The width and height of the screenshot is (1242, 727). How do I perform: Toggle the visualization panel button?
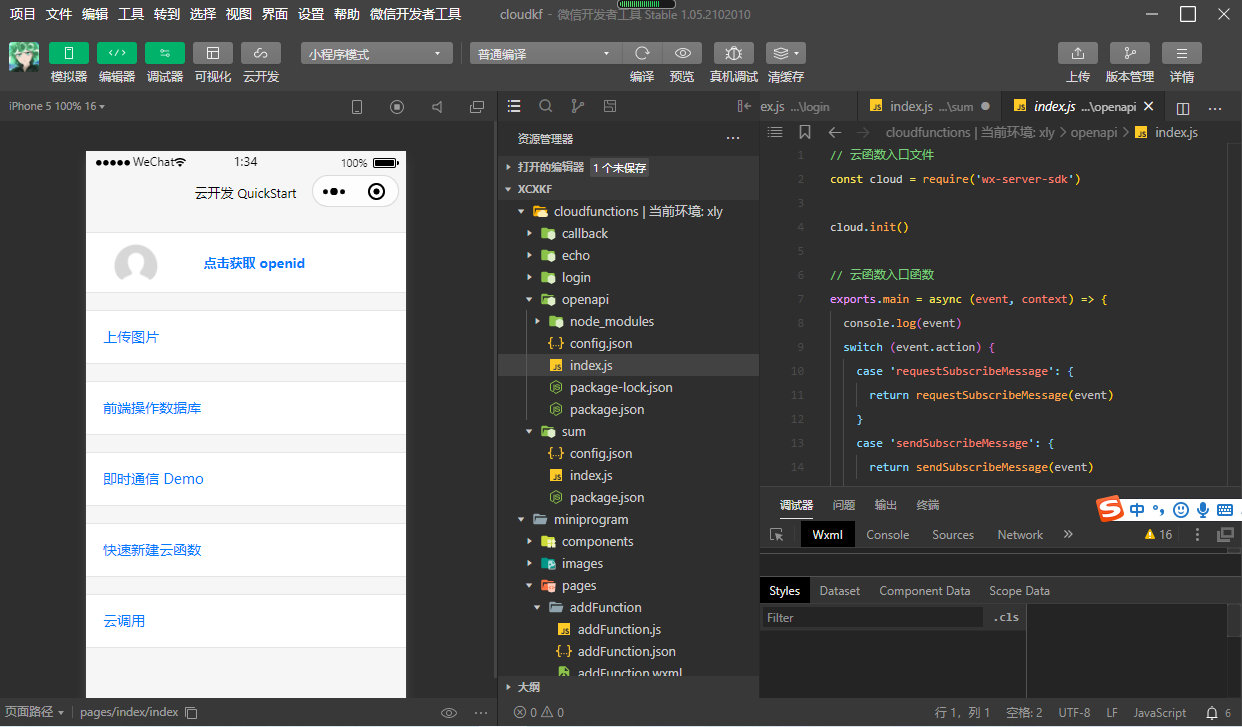(x=213, y=53)
